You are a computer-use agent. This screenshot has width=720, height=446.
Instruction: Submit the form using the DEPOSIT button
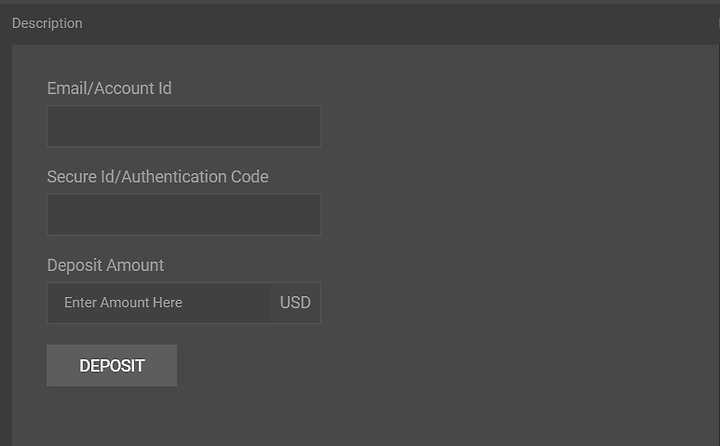pos(112,365)
